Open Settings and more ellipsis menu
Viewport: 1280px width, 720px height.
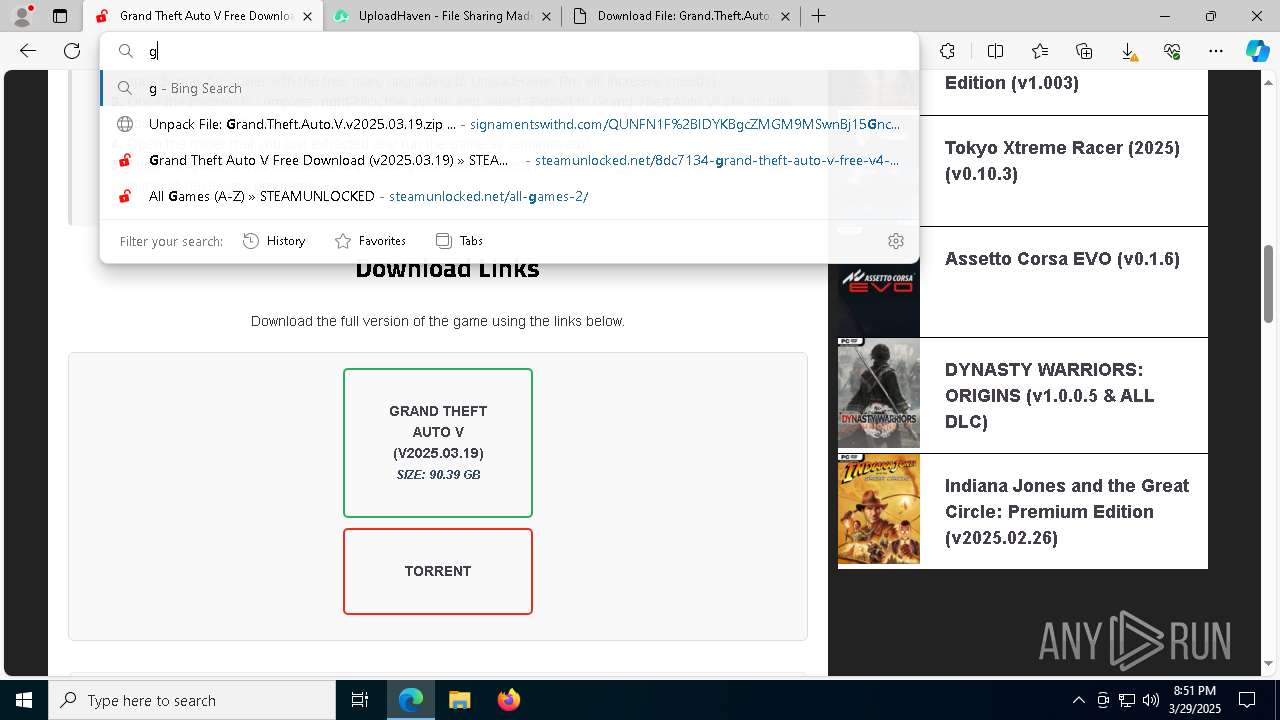tap(1216, 51)
